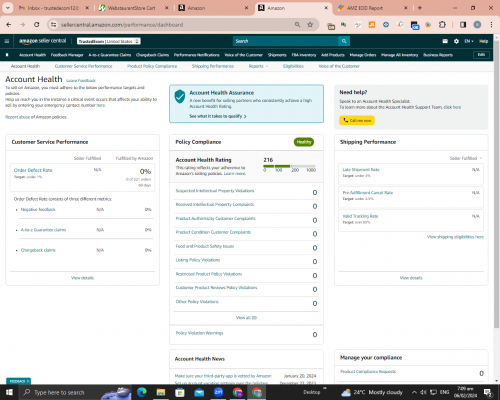Open Suspected Intellectual Property Violations link

point(215,191)
